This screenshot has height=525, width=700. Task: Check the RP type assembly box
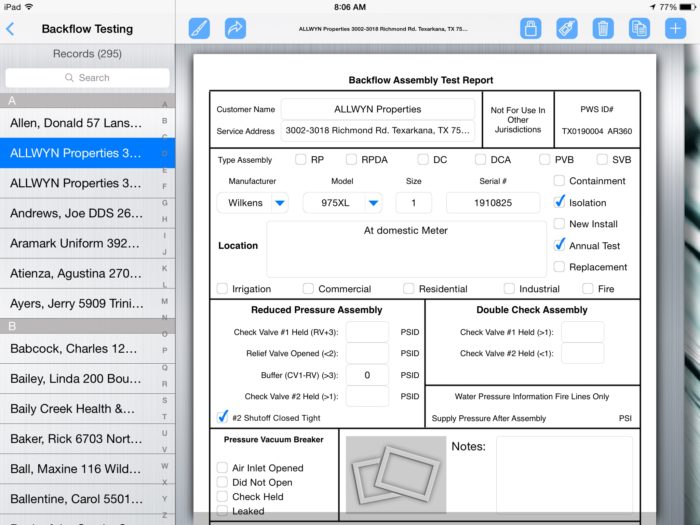click(300, 159)
